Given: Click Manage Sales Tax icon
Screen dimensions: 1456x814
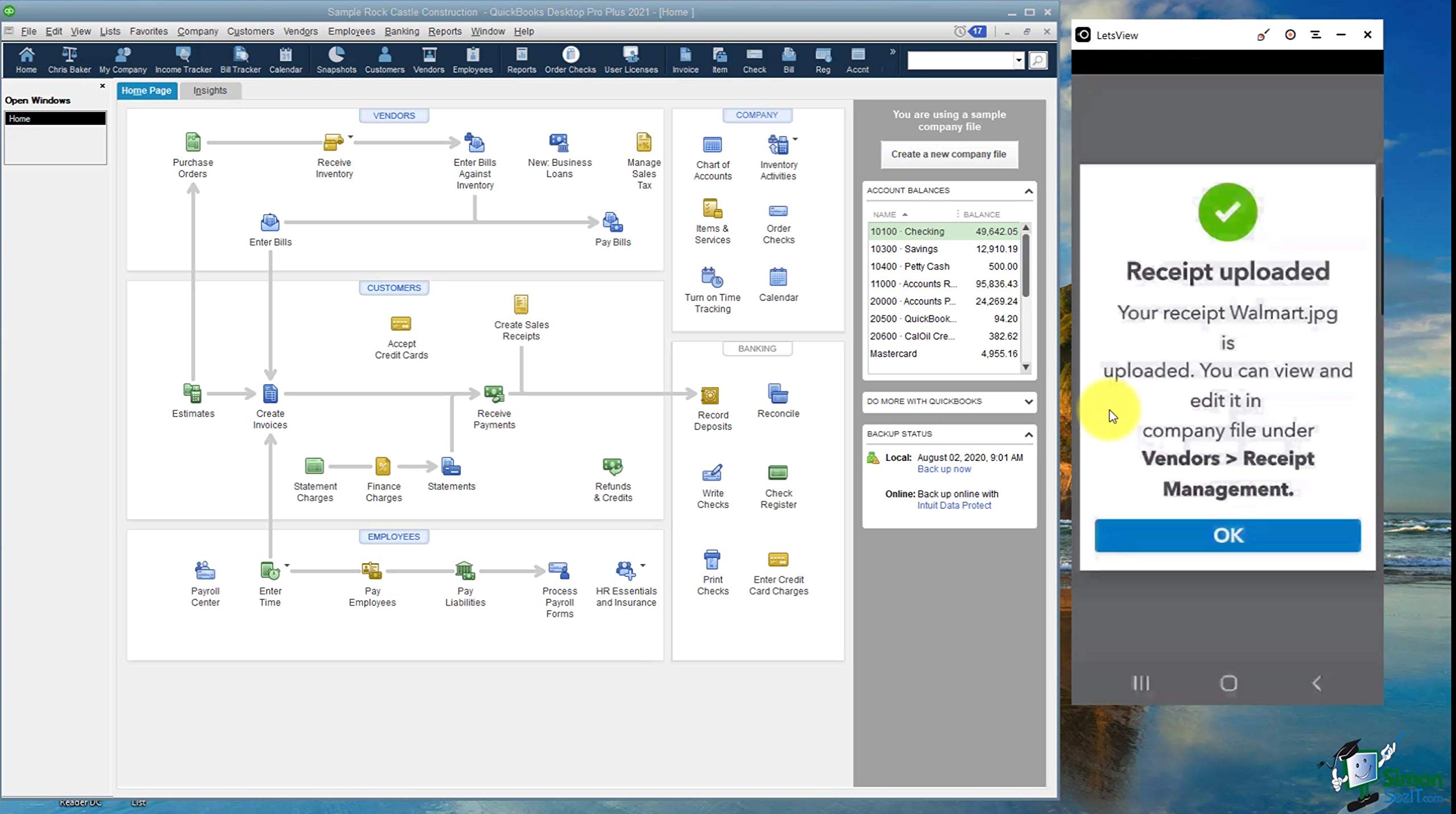Looking at the screenshot, I should click(643, 142).
